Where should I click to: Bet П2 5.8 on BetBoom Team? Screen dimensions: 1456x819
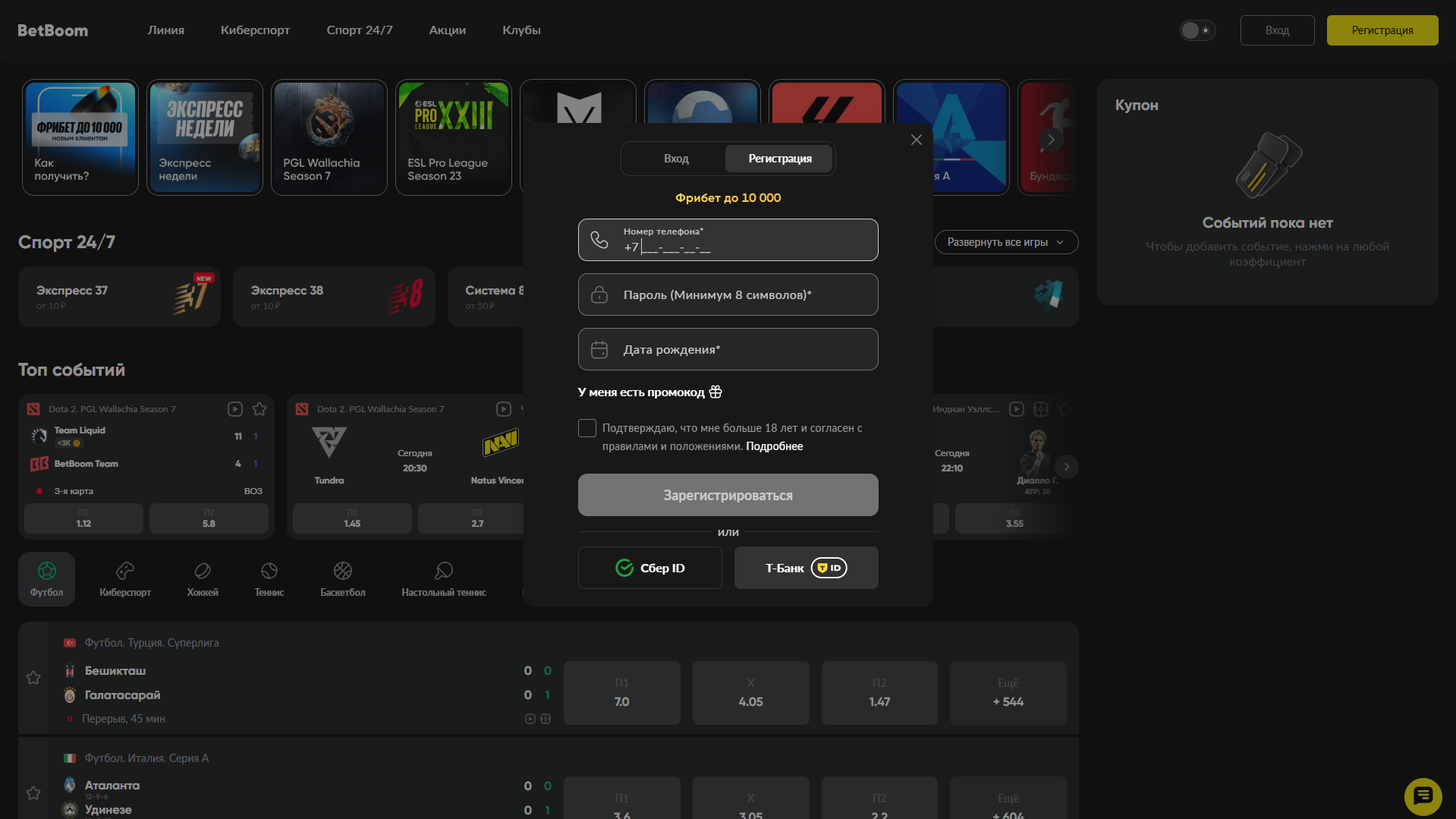[x=209, y=518]
